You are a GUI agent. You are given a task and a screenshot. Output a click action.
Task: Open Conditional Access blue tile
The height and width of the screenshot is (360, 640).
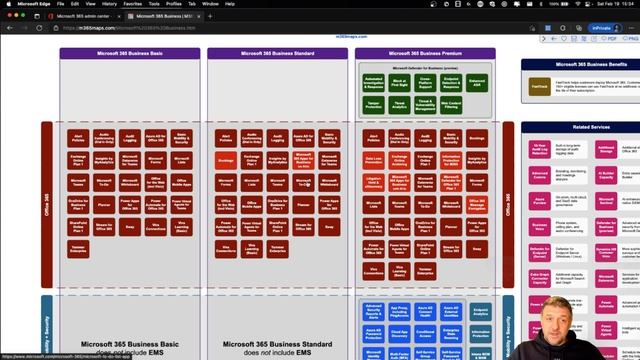pyautogui.click(x=425, y=334)
